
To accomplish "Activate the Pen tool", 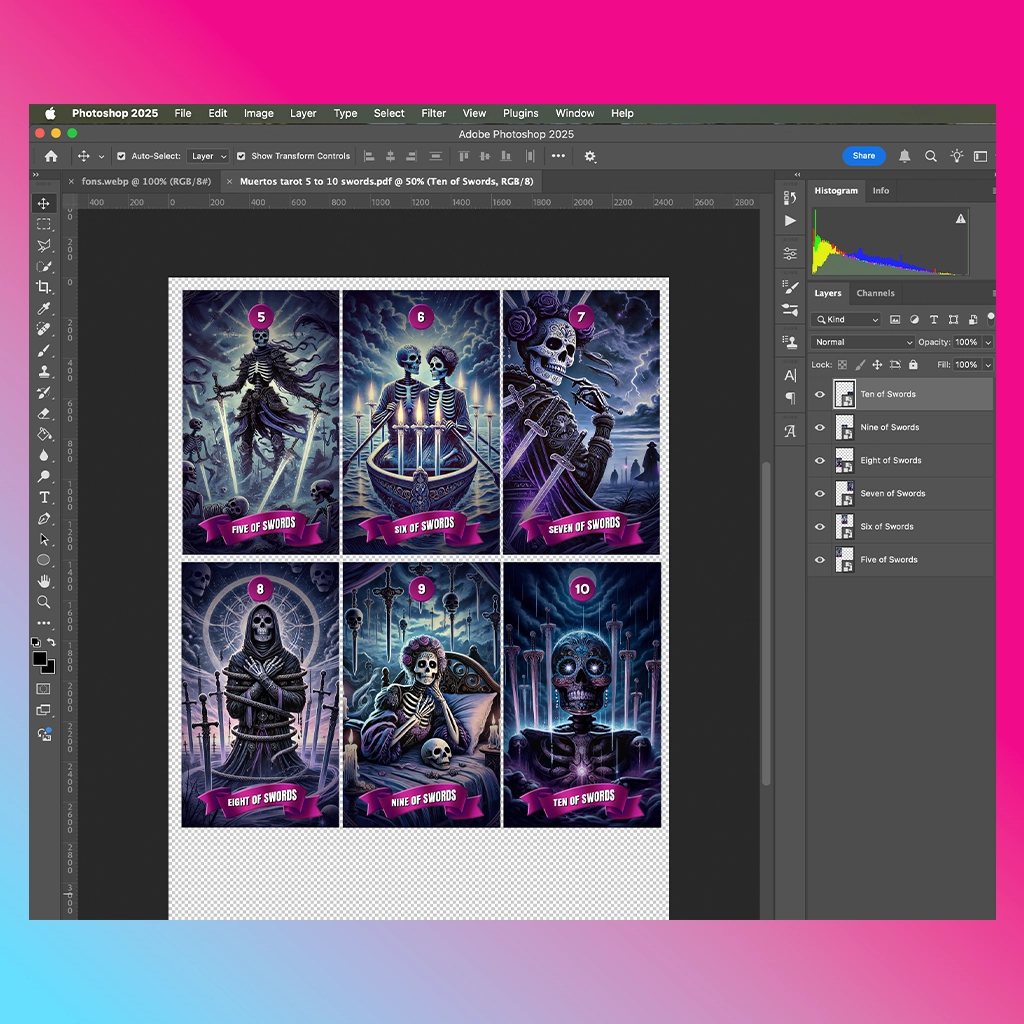I will point(44,519).
